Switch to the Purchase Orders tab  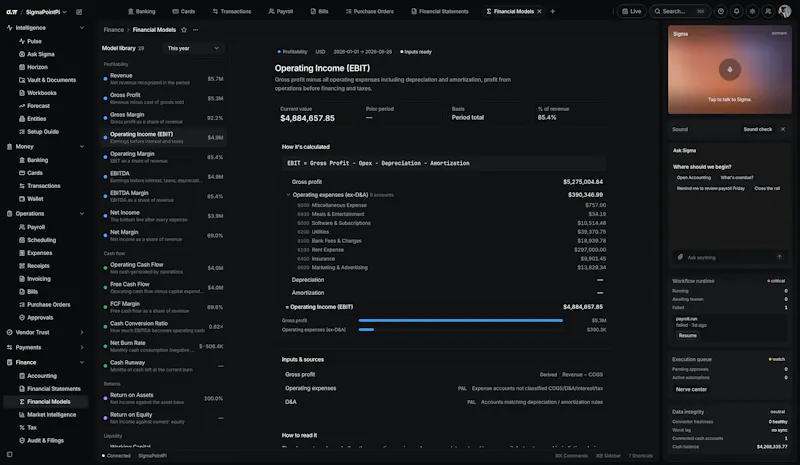[x=369, y=11]
